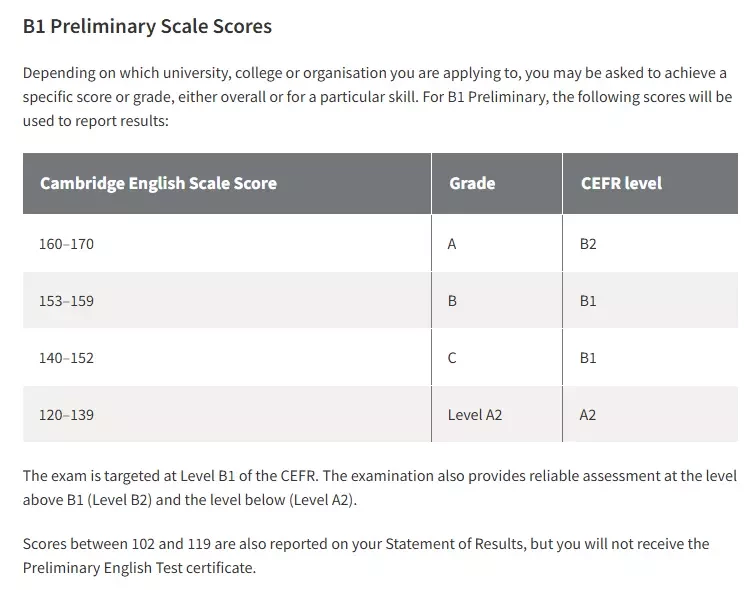Click grade C cell
This screenshot has height=590, width=753.
point(497,358)
